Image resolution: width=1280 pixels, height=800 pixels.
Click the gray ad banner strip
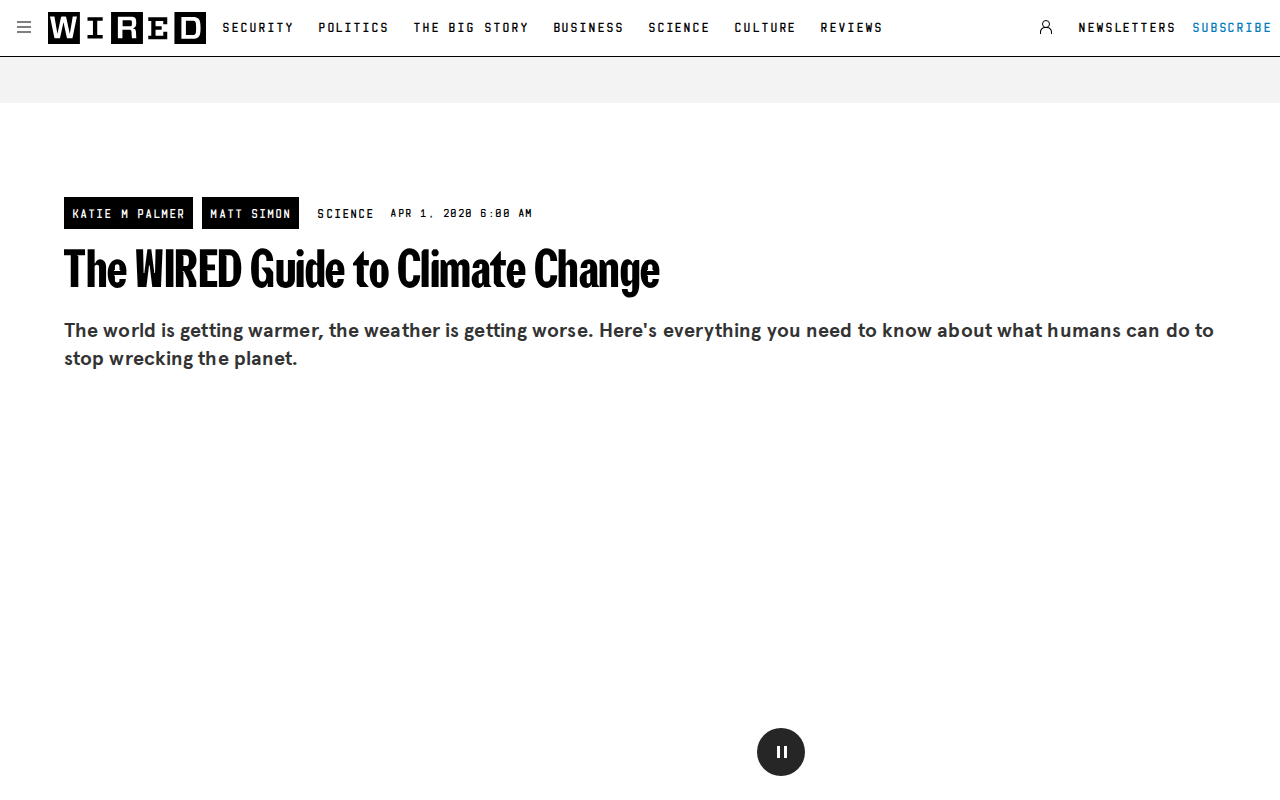tap(640, 80)
